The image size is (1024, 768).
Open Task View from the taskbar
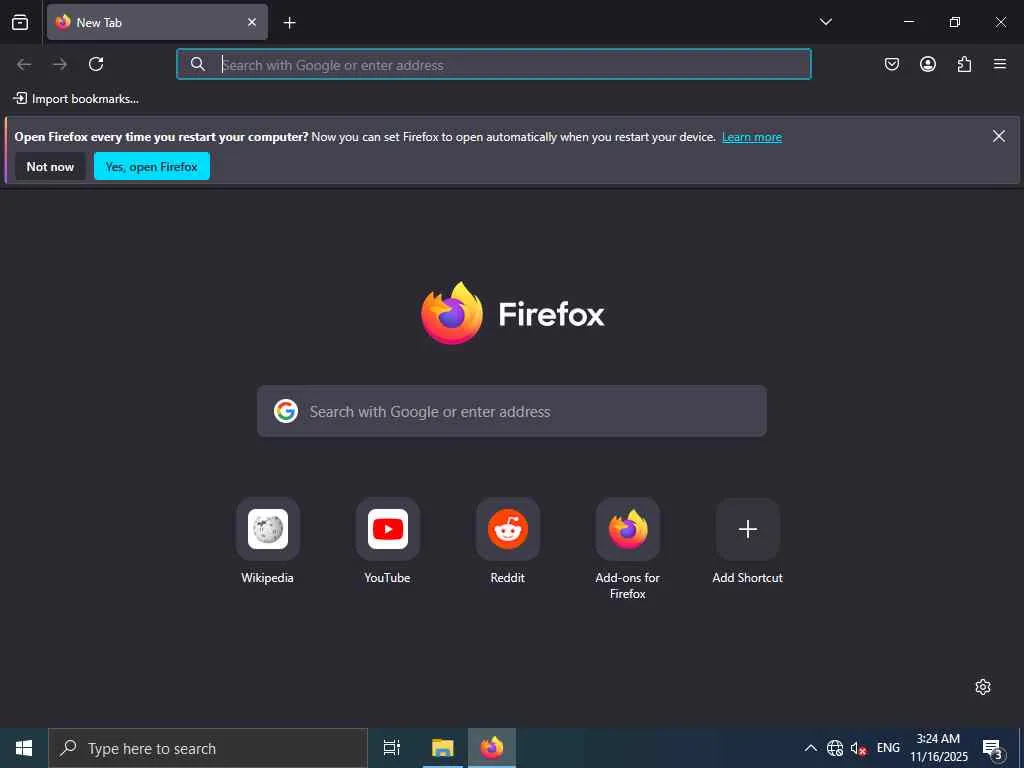click(x=392, y=748)
